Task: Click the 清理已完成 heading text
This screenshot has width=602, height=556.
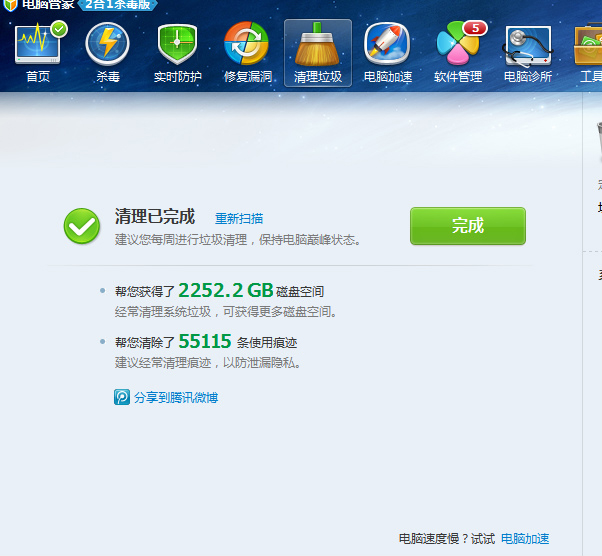Action: [155, 216]
